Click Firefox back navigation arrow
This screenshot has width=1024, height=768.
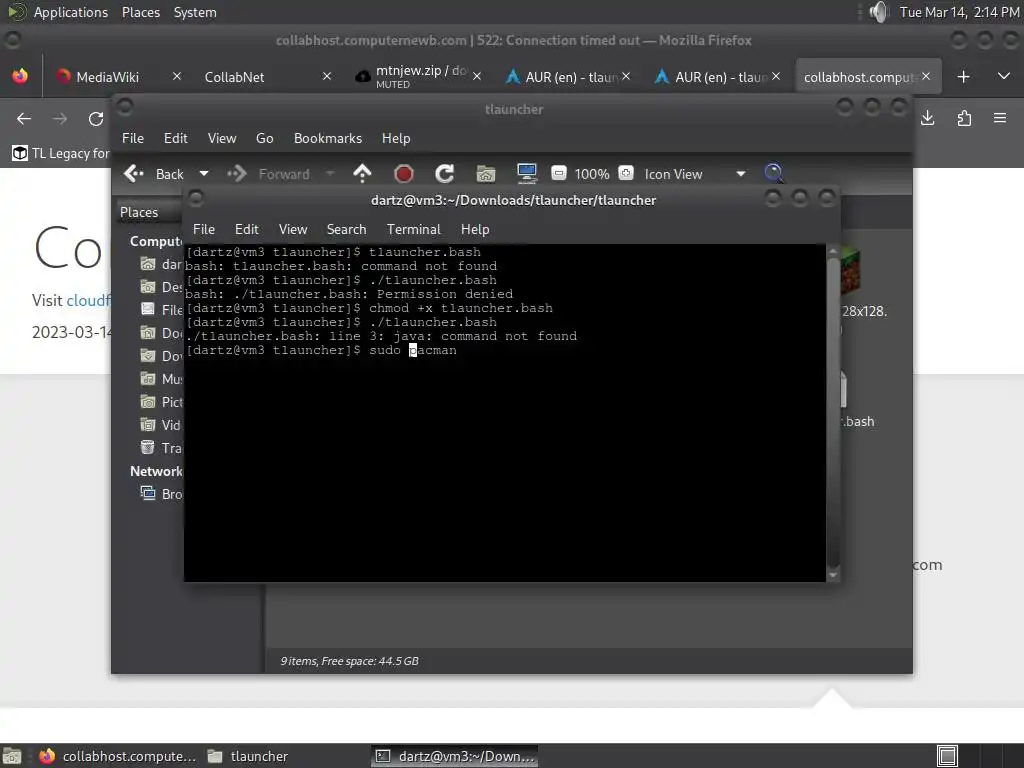24,118
